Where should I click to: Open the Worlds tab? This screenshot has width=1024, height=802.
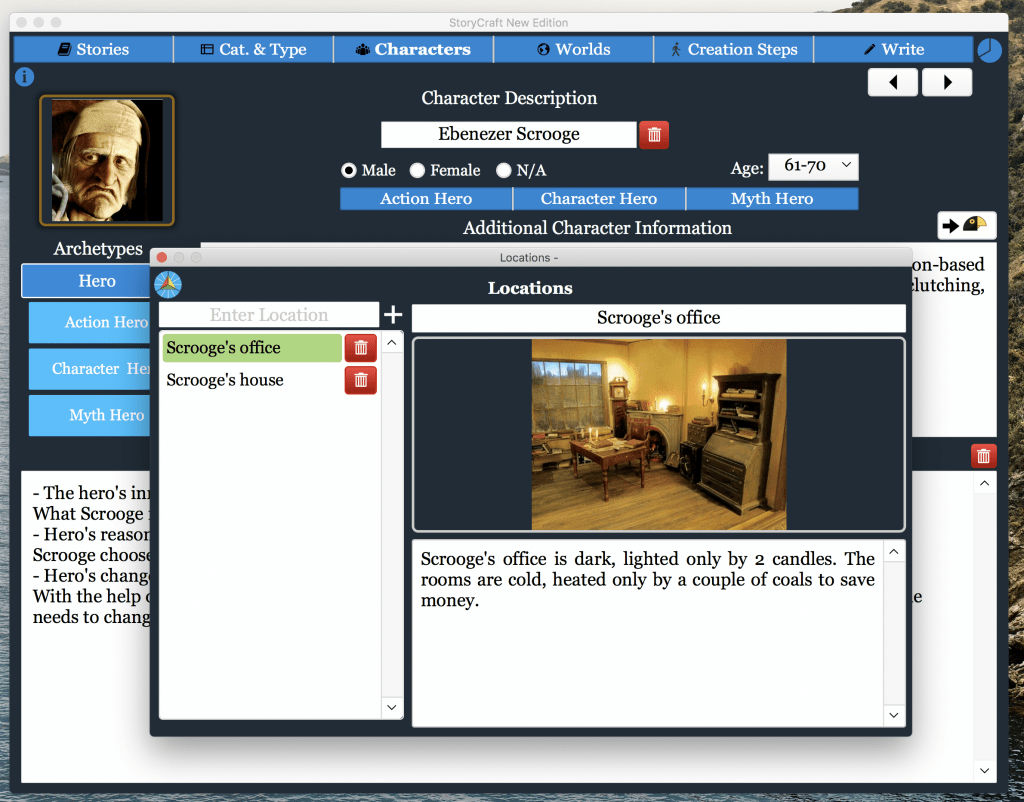[573, 50]
